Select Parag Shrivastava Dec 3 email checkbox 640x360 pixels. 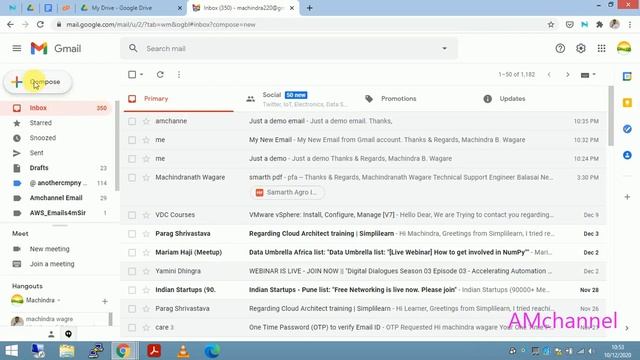[132, 233]
